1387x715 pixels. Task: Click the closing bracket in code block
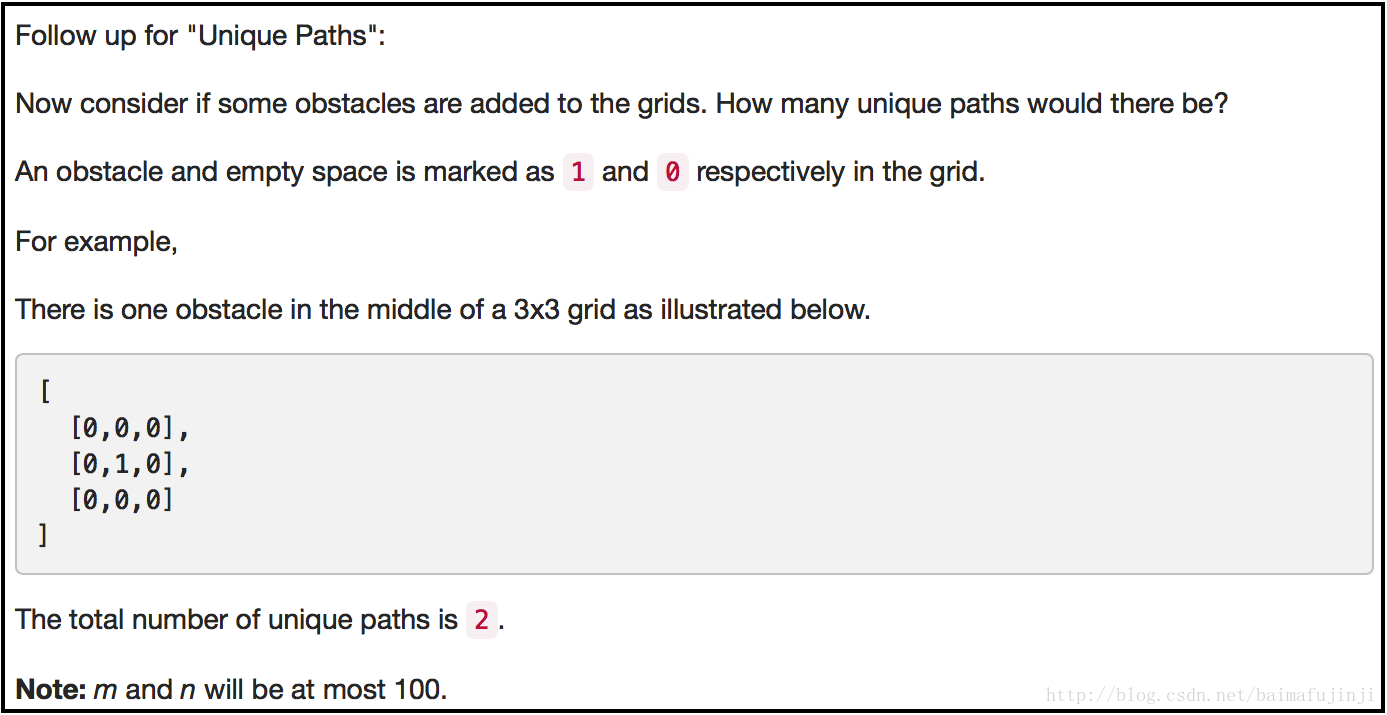(43, 535)
